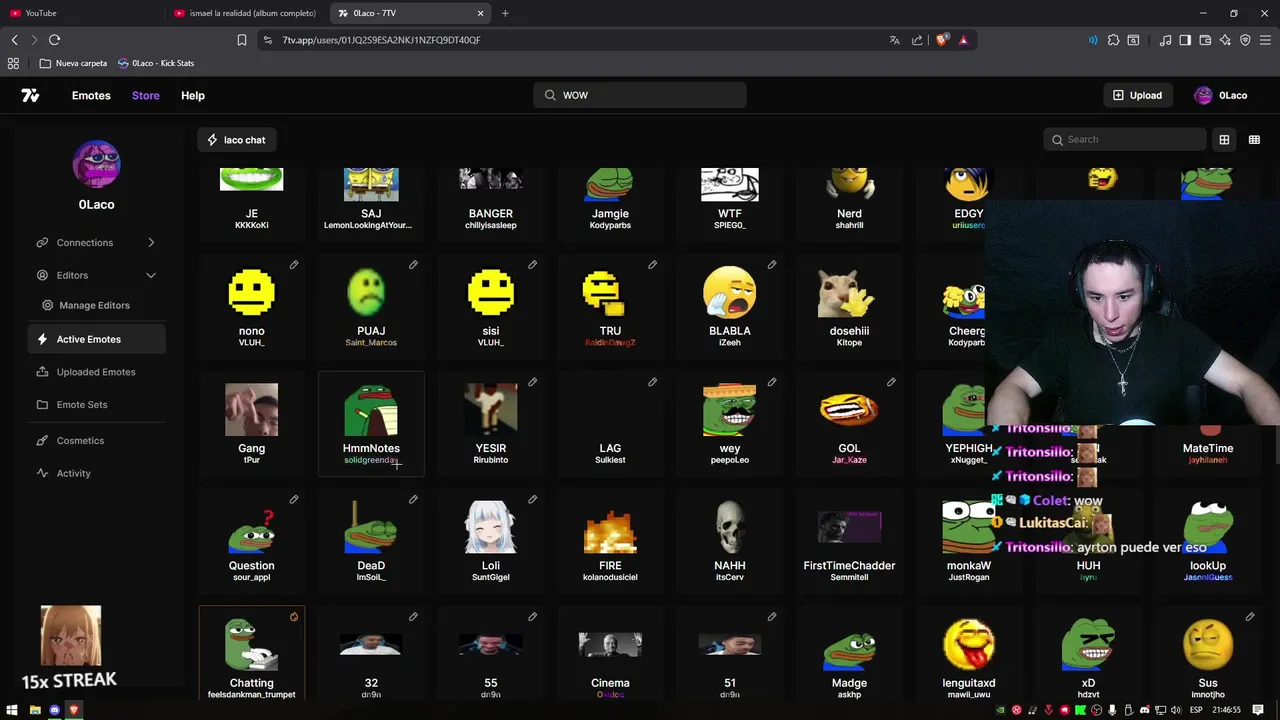This screenshot has height=720, width=1280.
Task: Collapse the Editors section
Action: coord(96,275)
